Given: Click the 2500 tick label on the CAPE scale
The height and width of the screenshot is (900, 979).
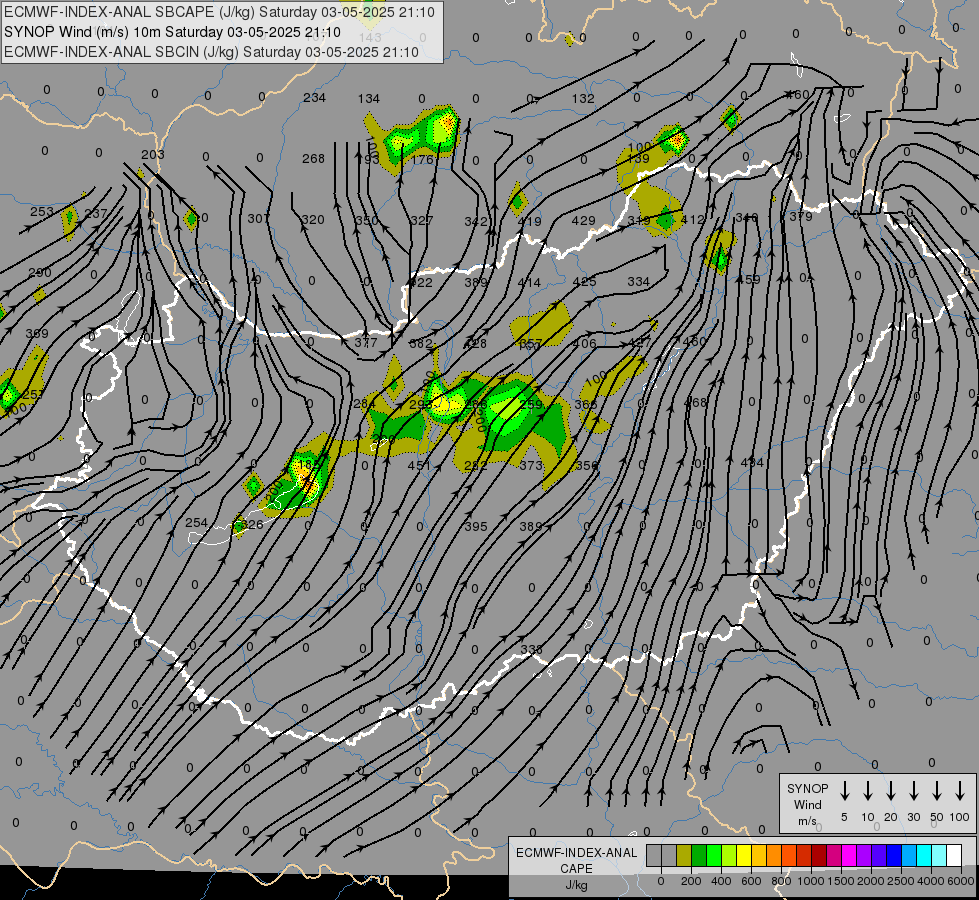Looking at the screenshot, I should (x=900, y=881).
